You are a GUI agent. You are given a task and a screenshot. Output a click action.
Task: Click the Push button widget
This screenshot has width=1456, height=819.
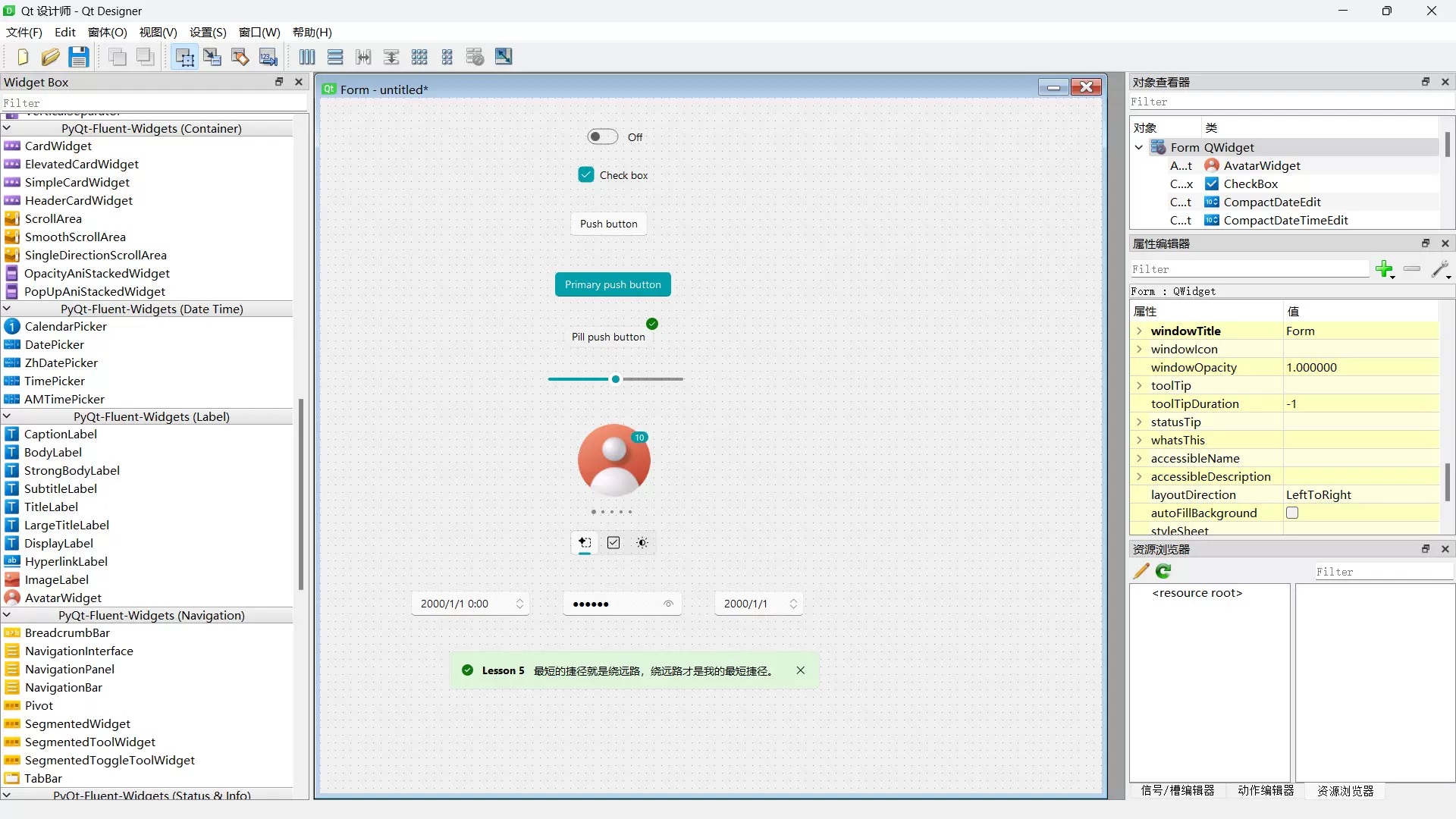click(x=608, y=223)
